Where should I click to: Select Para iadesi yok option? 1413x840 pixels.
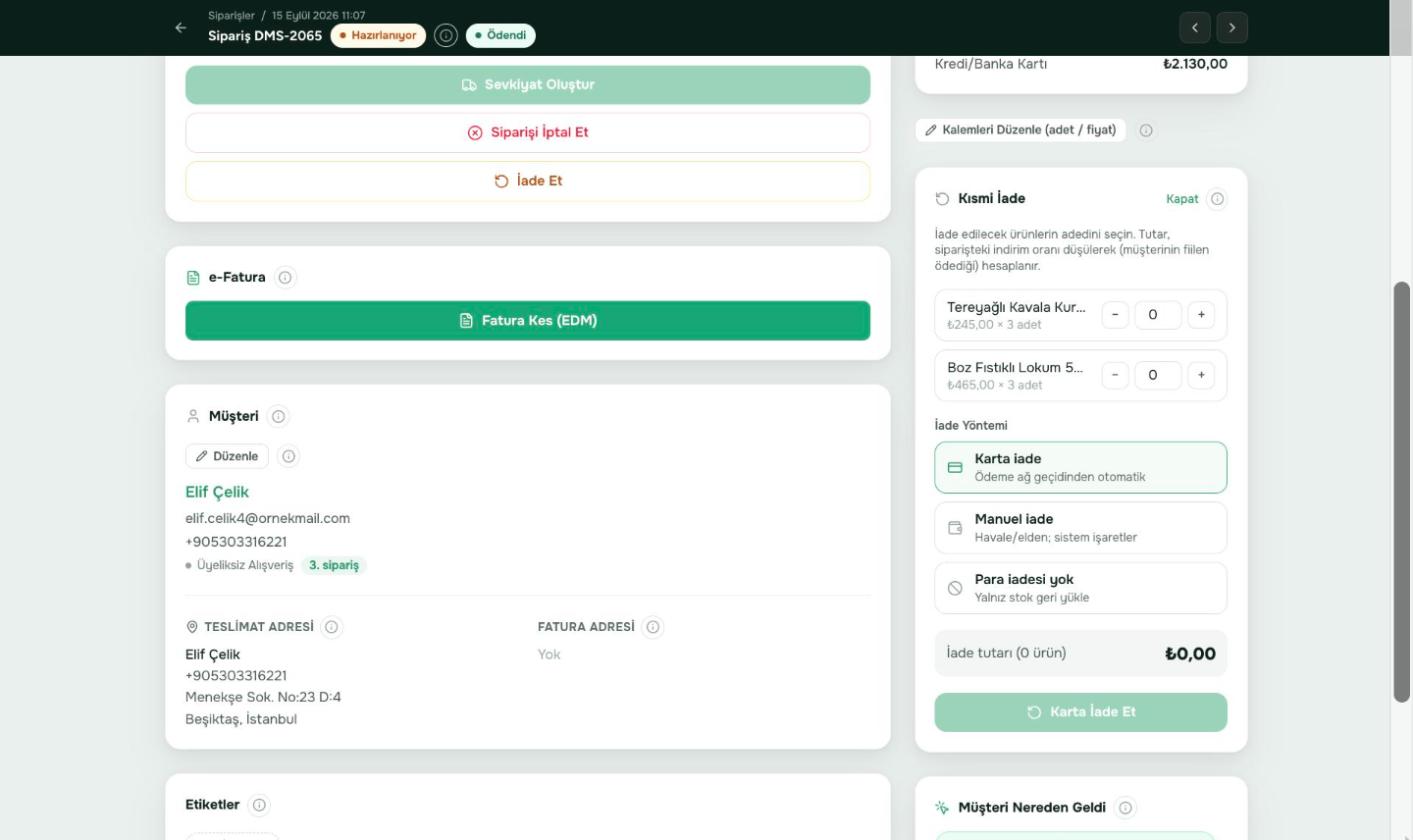[1081, 588]
